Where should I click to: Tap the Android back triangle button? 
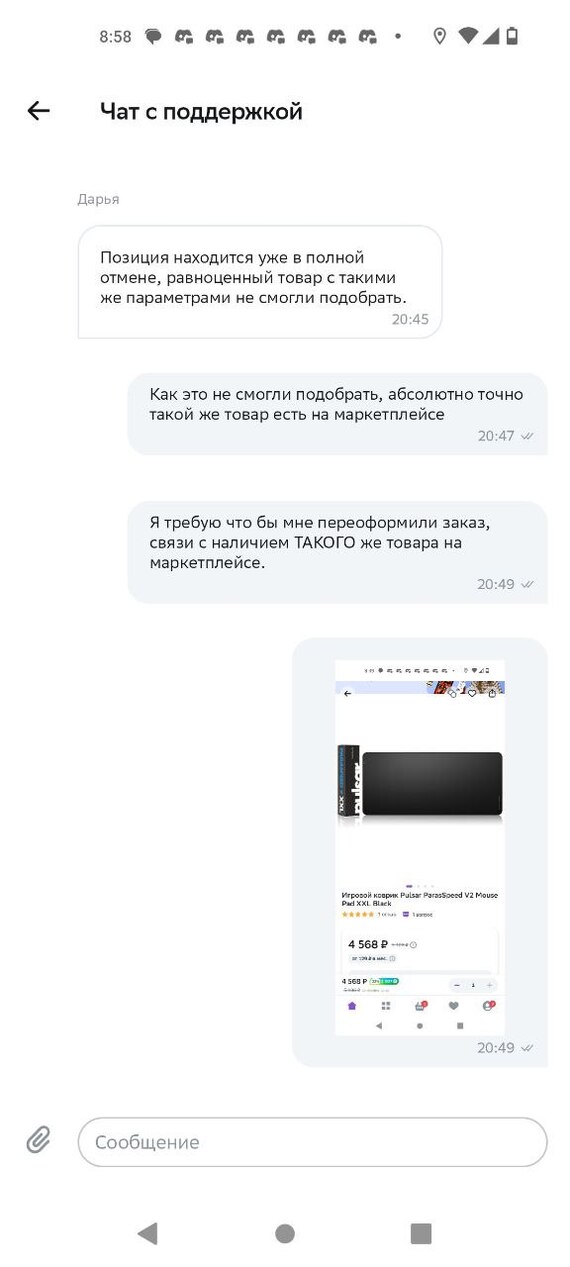[148, 1233]
